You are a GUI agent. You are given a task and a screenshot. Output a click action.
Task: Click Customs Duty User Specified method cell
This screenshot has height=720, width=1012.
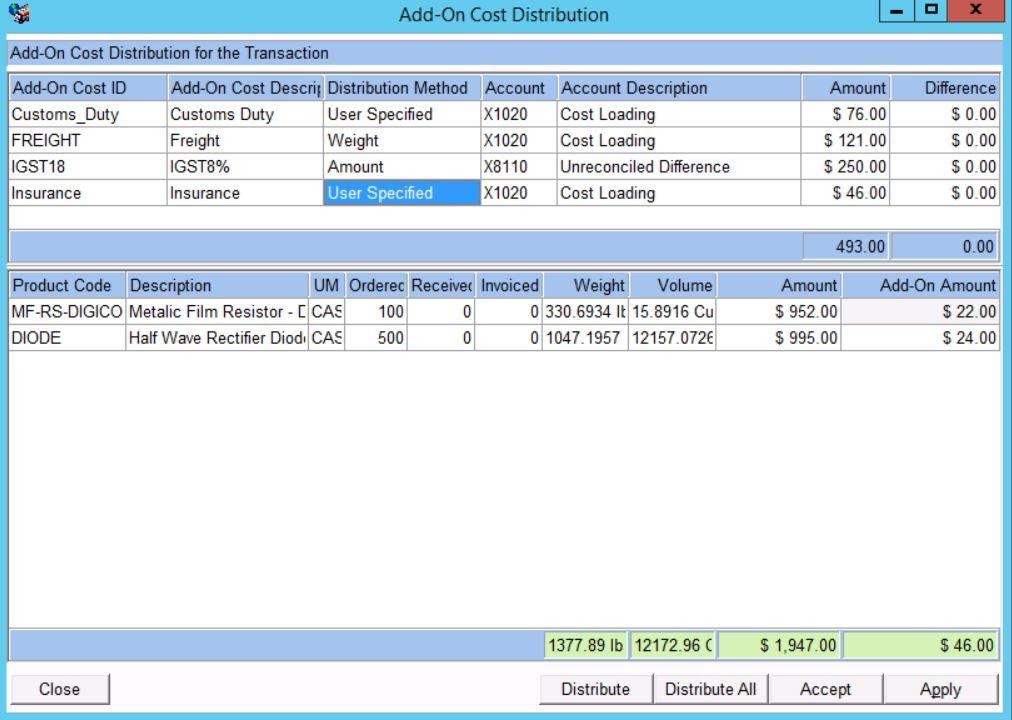click(402, 115)
